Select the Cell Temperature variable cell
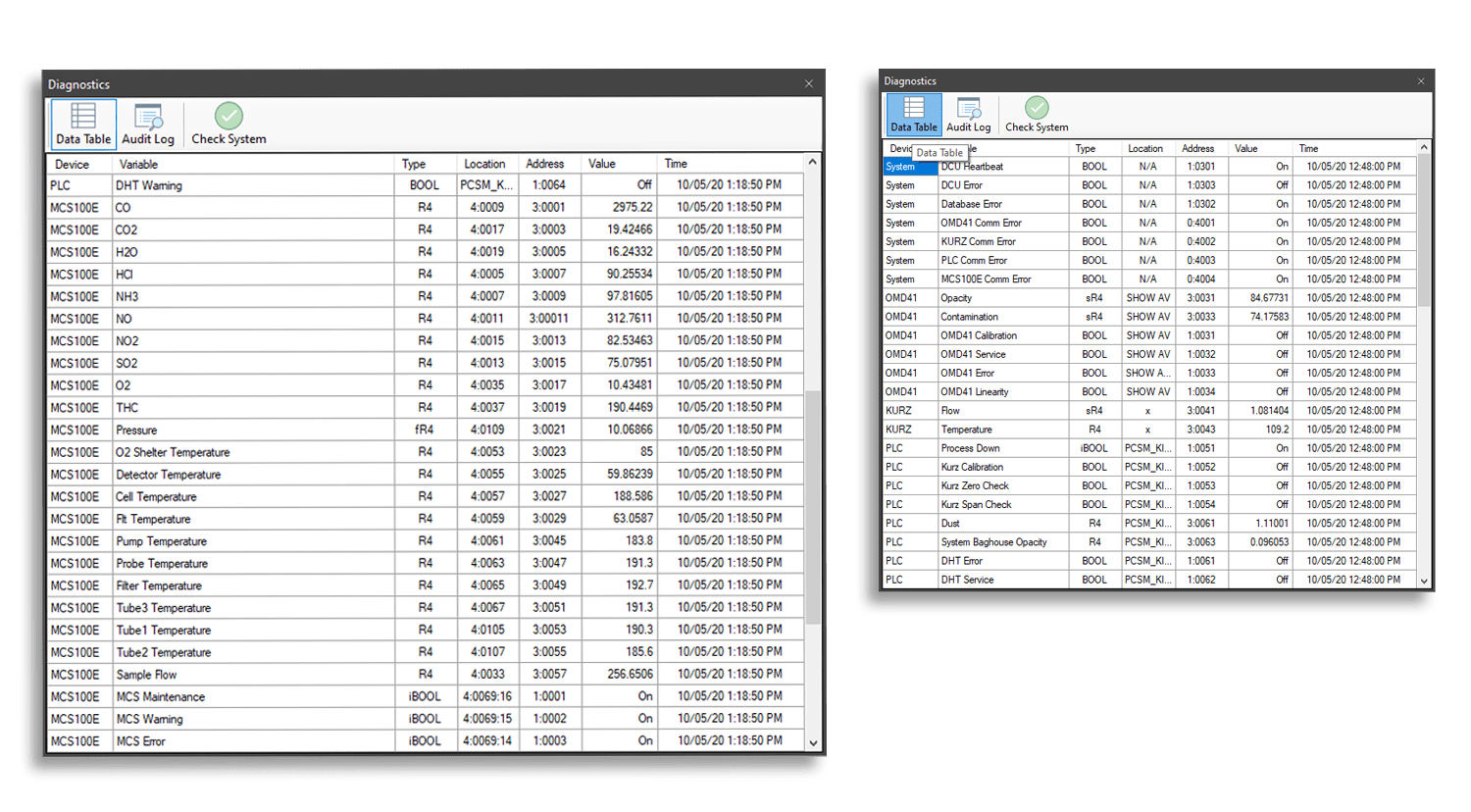 click(x=253, y=497)
